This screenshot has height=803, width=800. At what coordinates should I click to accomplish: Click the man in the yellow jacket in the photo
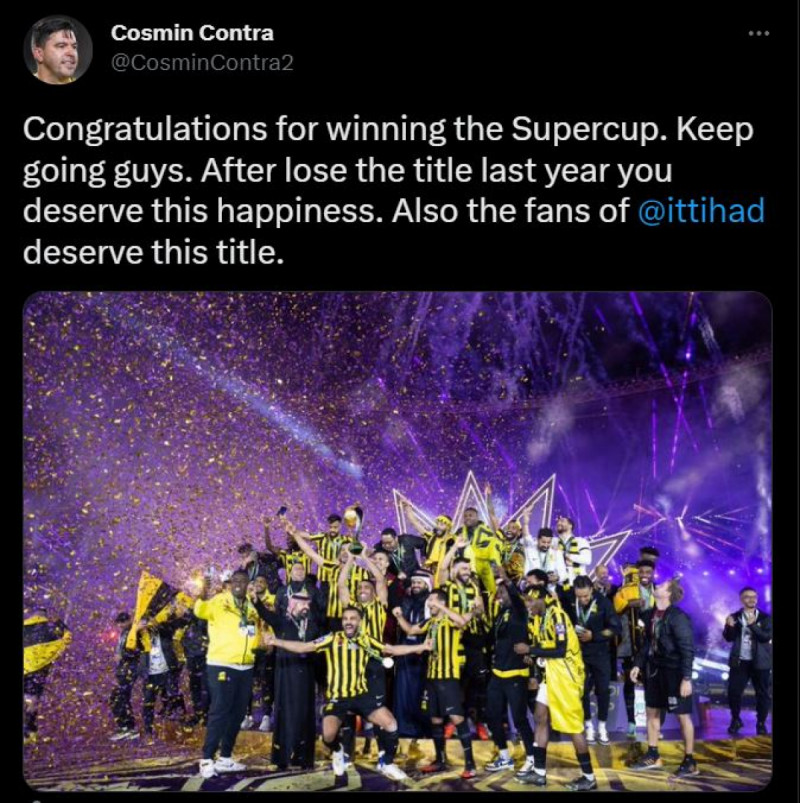tap(229, 668)
